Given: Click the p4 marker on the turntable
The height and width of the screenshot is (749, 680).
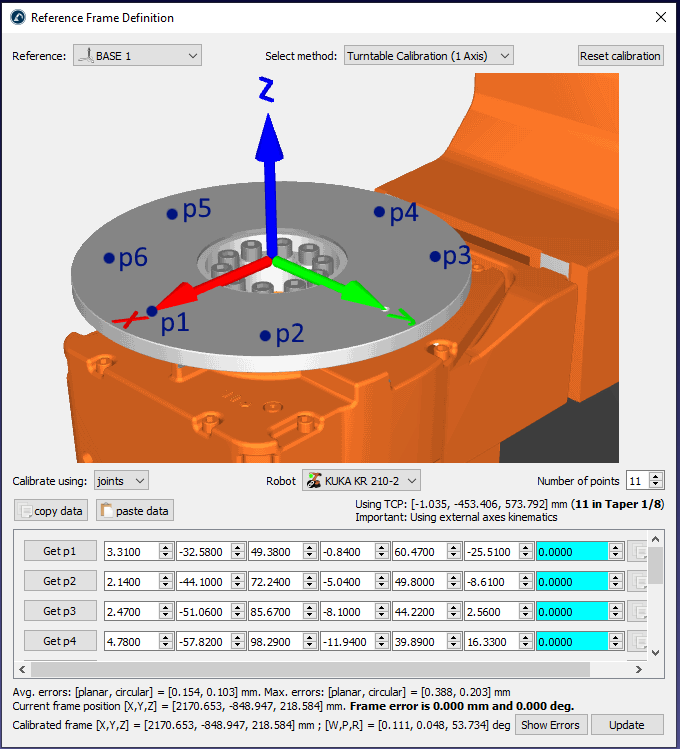Looking at the screenshot, I should tap(380, 211).
